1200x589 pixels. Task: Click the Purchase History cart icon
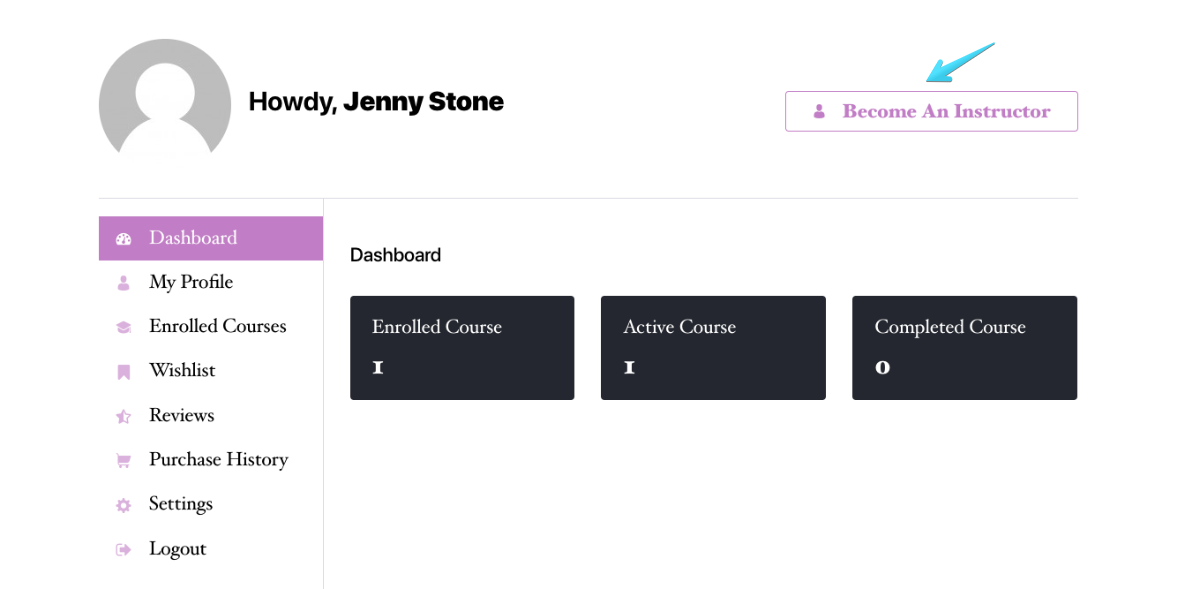point(124,461)
